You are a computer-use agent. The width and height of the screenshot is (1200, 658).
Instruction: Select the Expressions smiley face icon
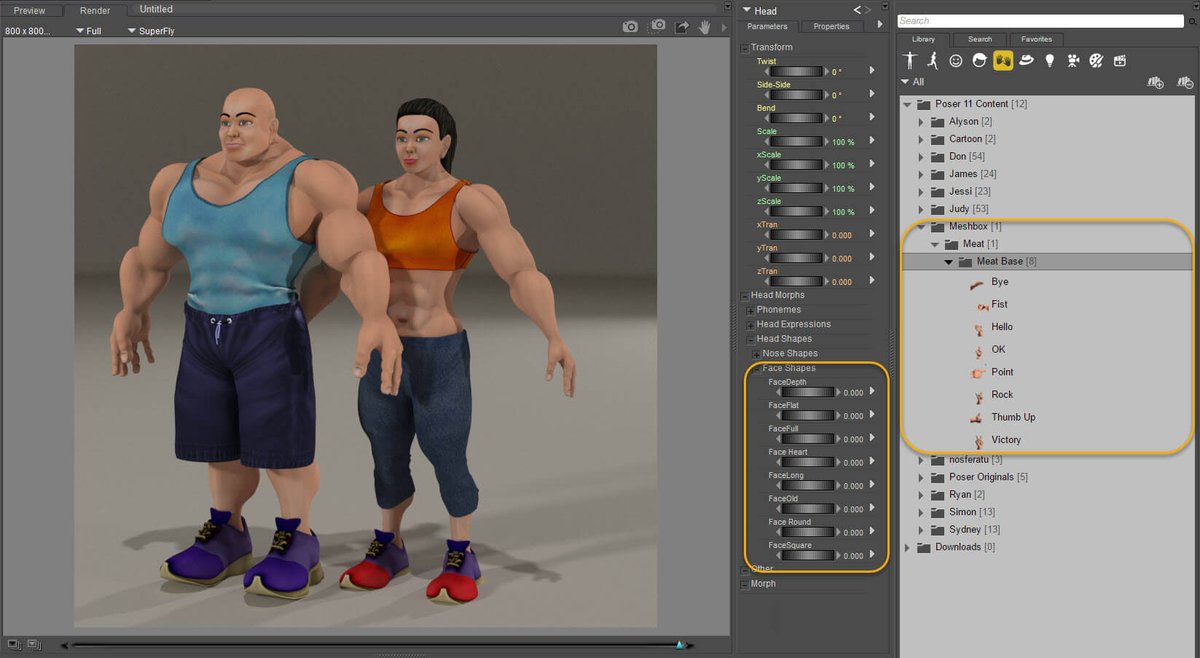955,60
